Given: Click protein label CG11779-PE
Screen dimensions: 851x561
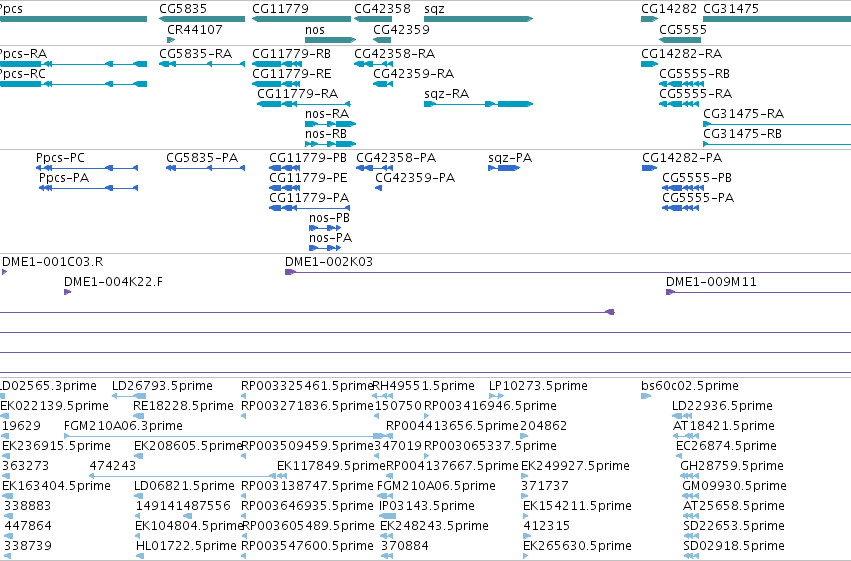Looking at the screenshot, I should [x=308, y=178].
